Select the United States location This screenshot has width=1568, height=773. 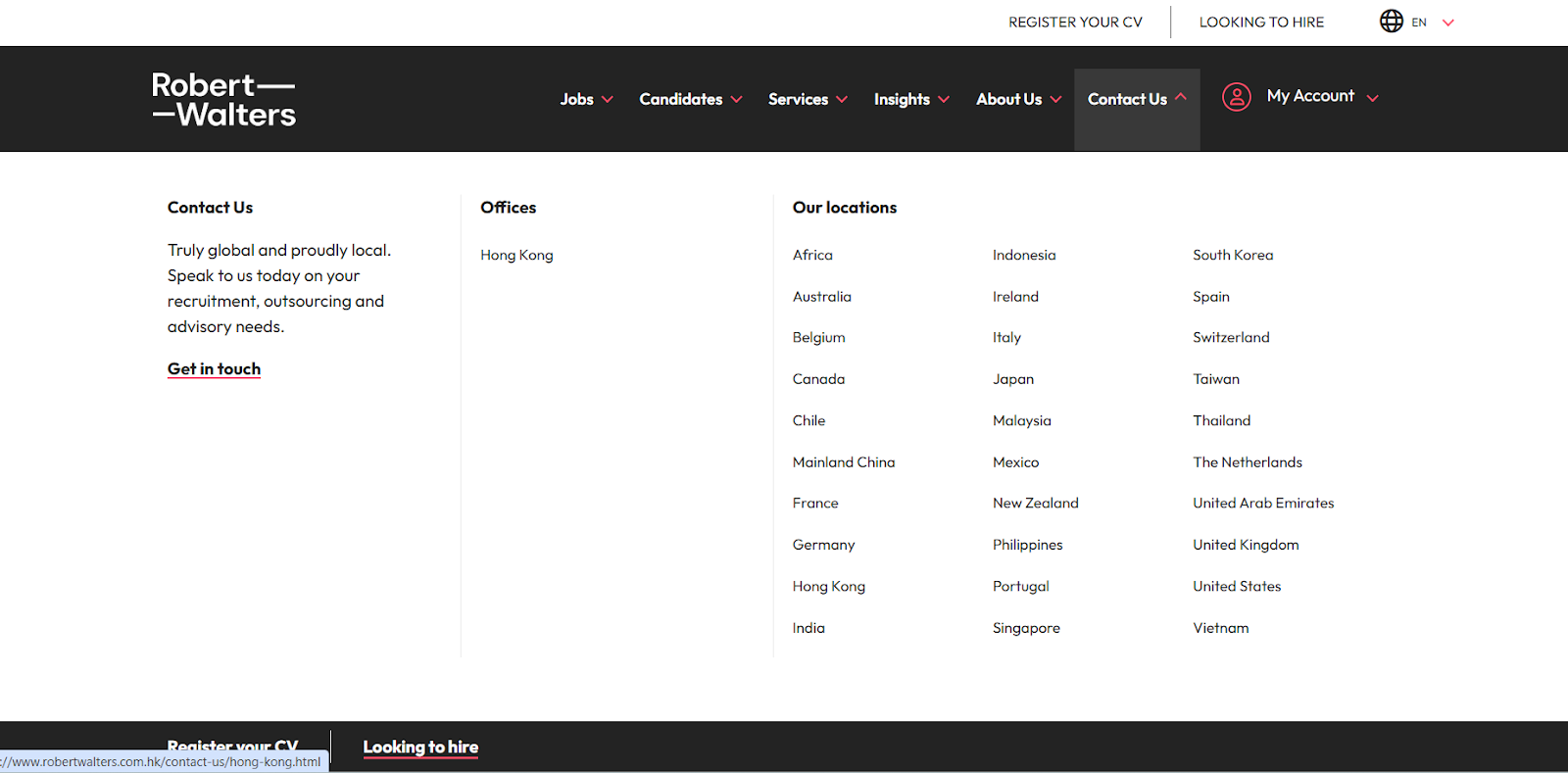1237,586
